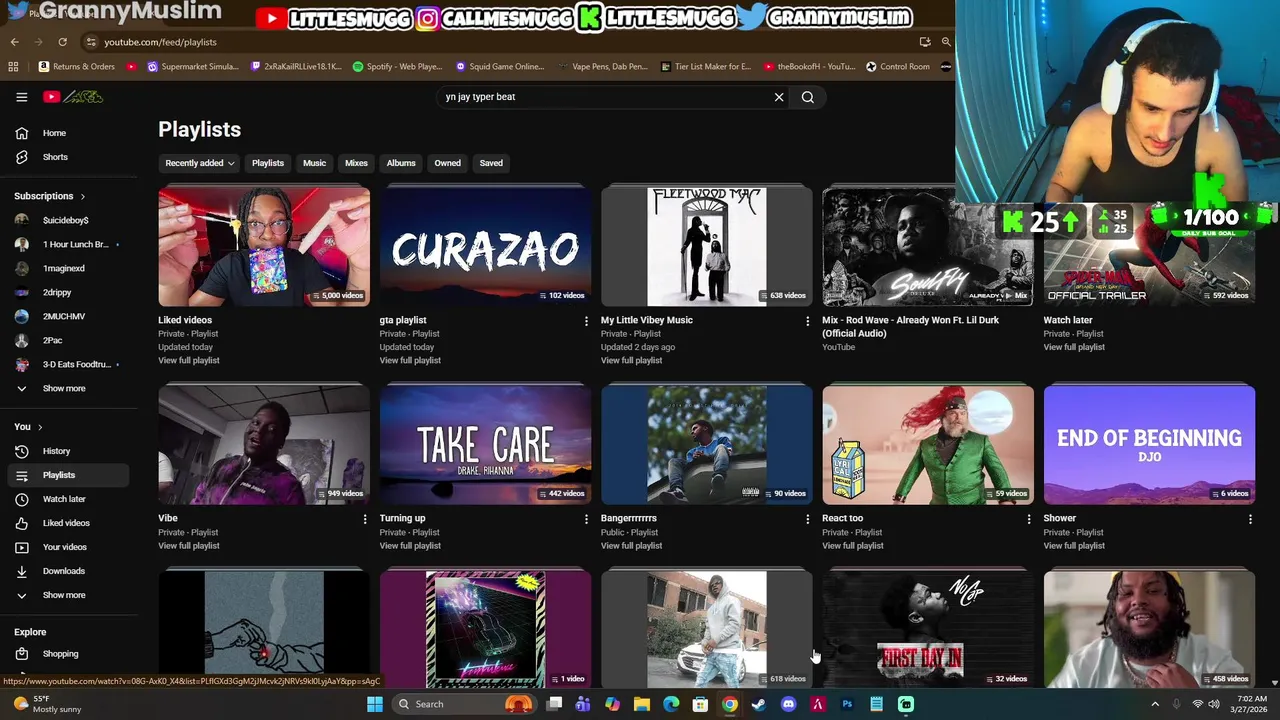Open File Explorer from the taskbar
Screen dimensions: 1280x720
pyautogui.click(x=642, y=704)
